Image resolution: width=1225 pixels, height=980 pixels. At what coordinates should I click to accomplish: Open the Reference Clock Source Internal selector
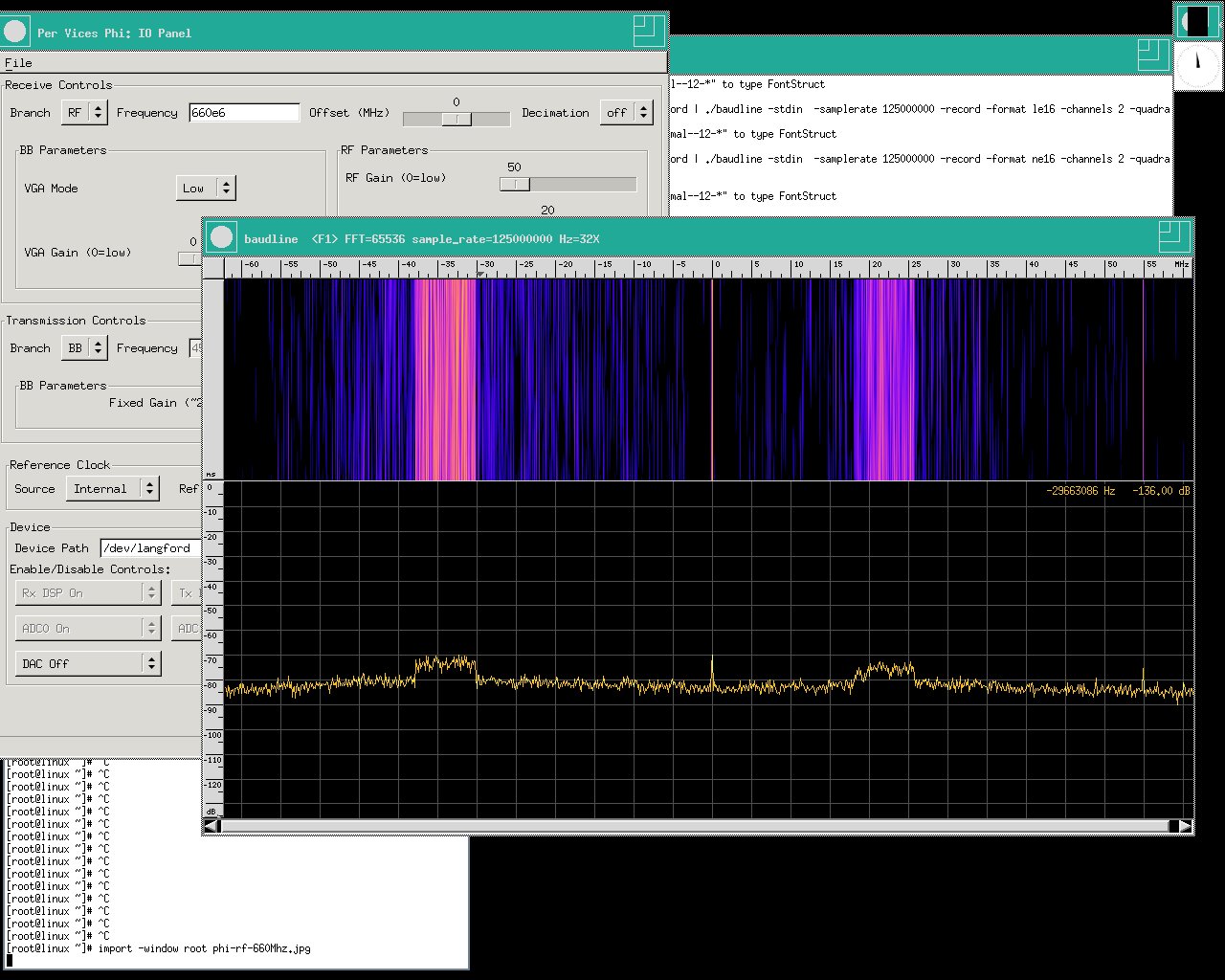112,488
